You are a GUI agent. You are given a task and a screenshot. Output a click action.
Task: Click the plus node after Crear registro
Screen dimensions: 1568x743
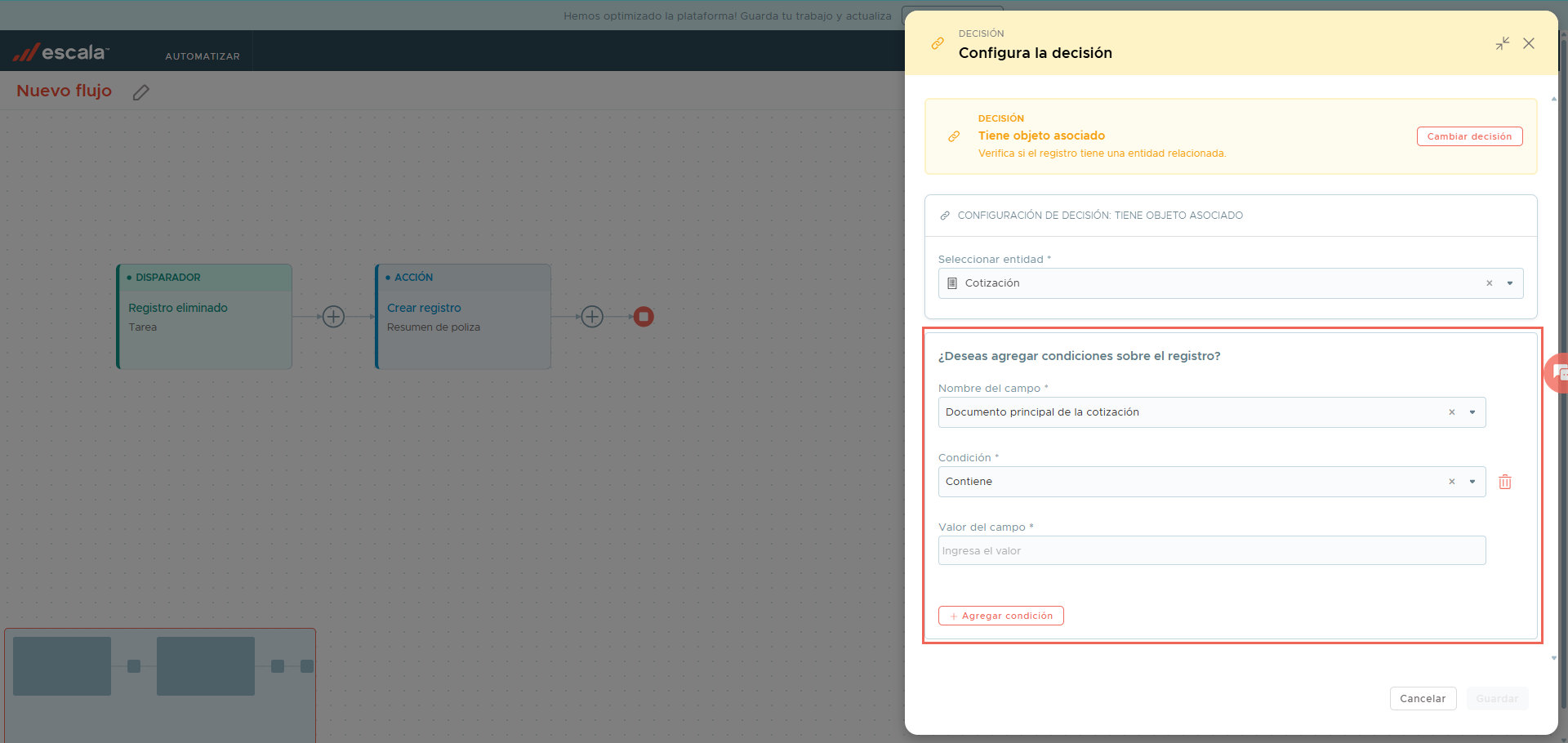(x=592, y=317)
